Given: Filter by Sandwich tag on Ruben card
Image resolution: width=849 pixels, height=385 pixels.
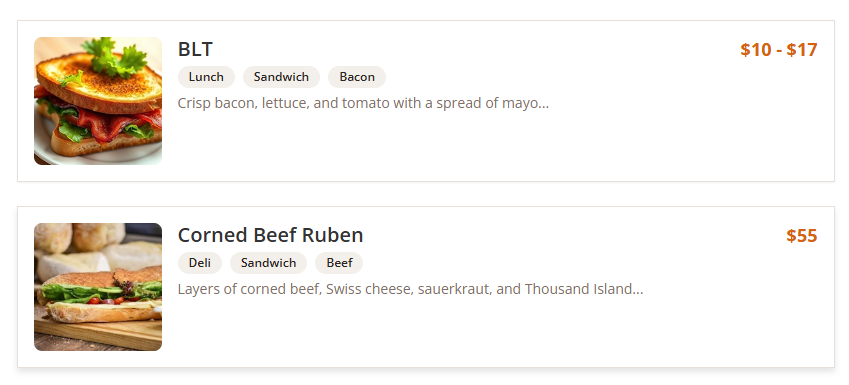Looking at the screenshot, I should 269,263.
